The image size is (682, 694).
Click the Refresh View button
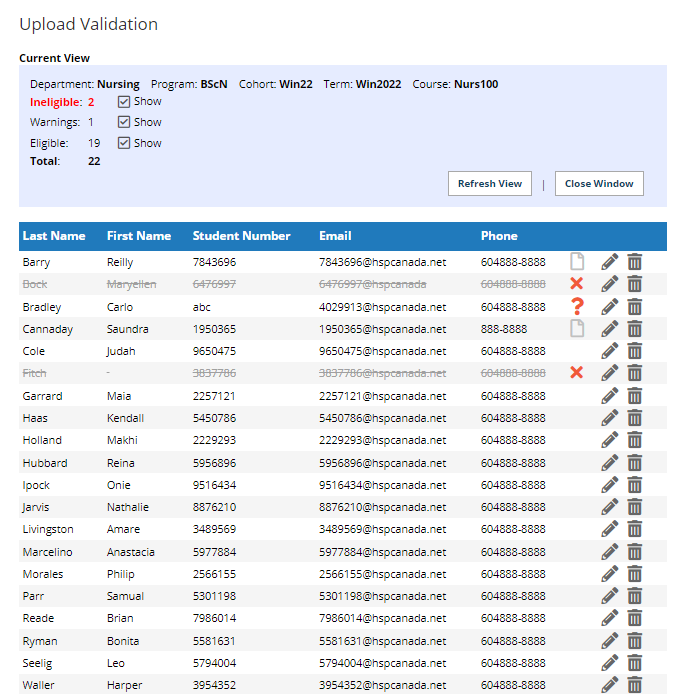tap(489, 184)
